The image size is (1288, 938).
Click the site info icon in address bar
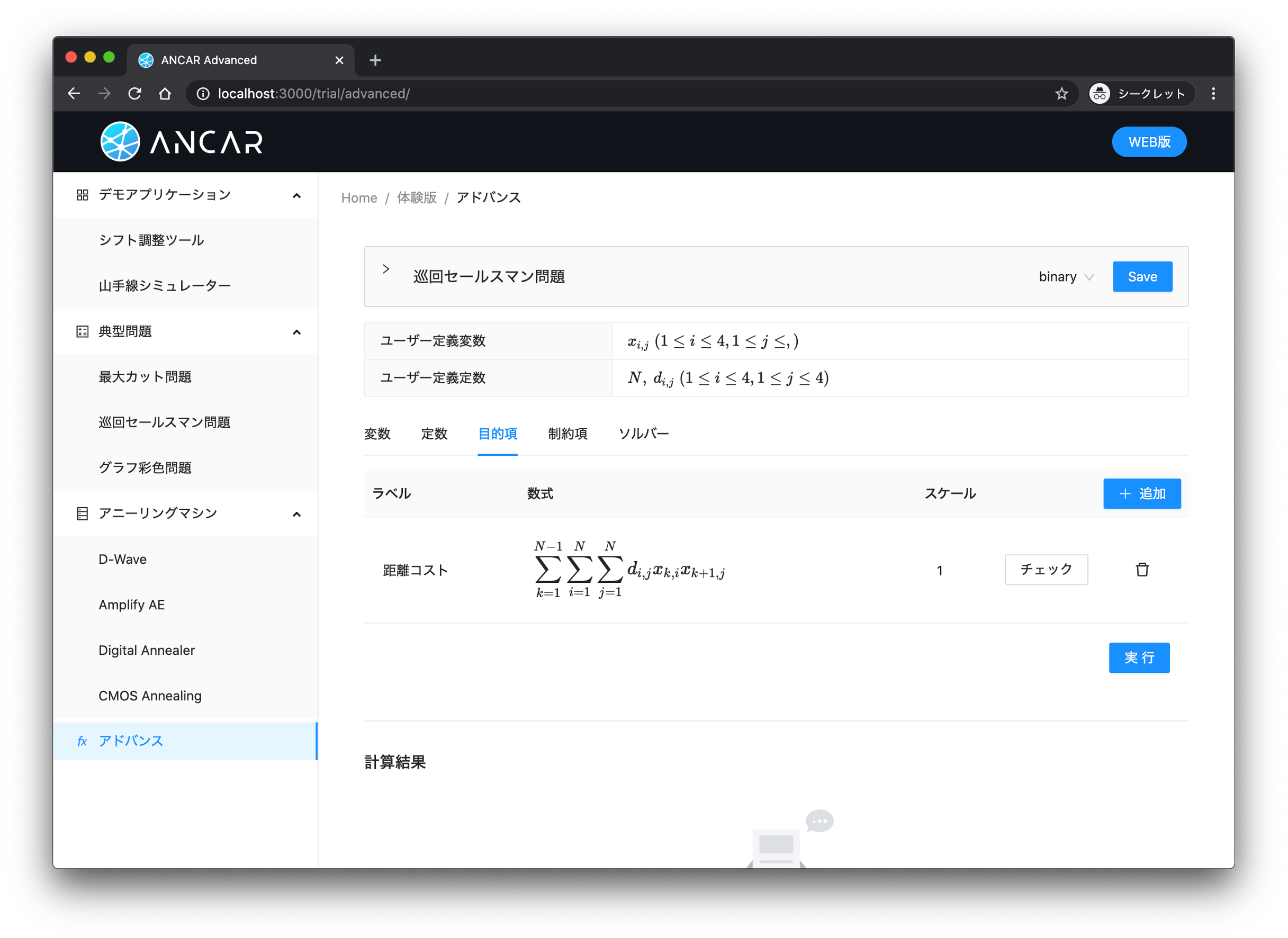pyautogui.click(x=203, y=94)
